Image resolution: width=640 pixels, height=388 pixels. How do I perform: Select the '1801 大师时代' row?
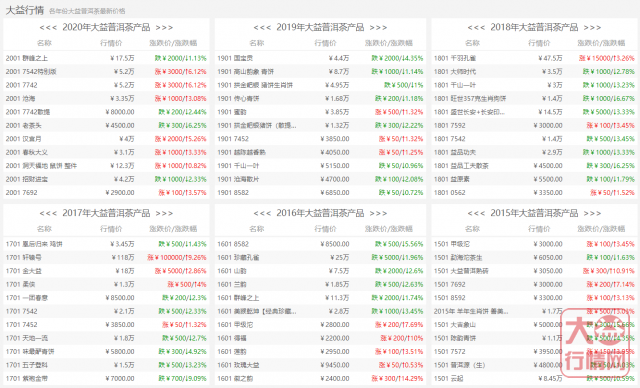tap(534, 71)
